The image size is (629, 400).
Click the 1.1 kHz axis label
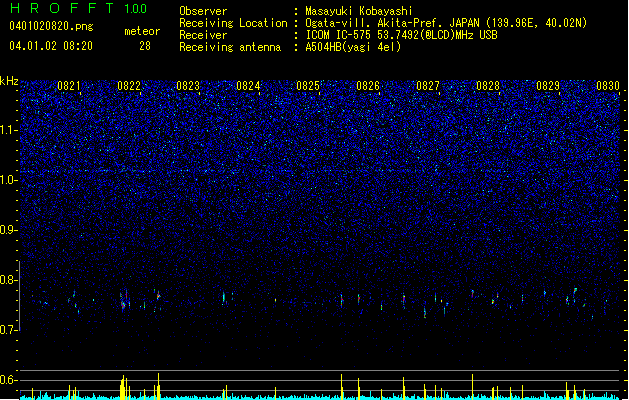[x=9, y=130]
